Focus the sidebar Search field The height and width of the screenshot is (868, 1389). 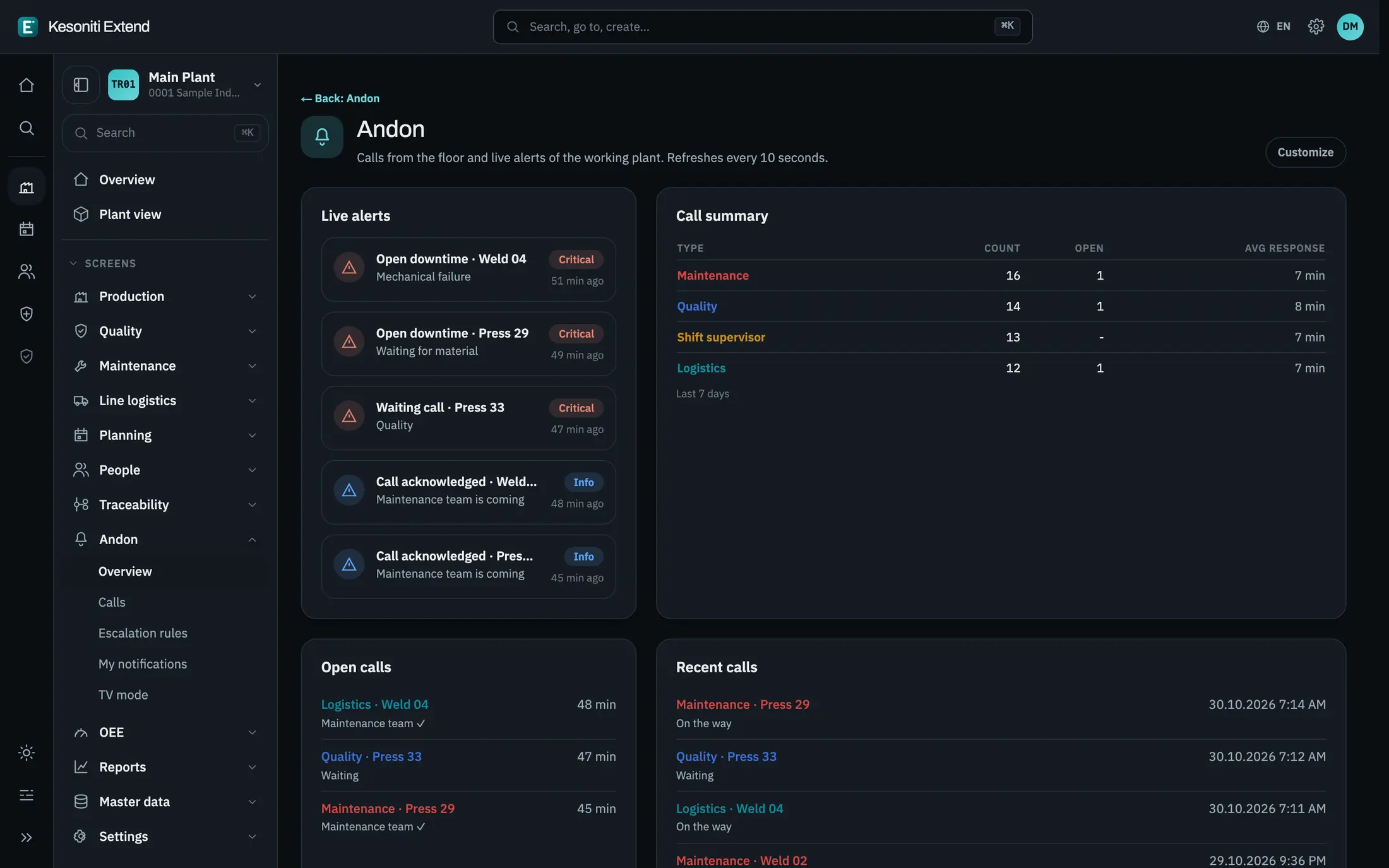pos(165,133)
